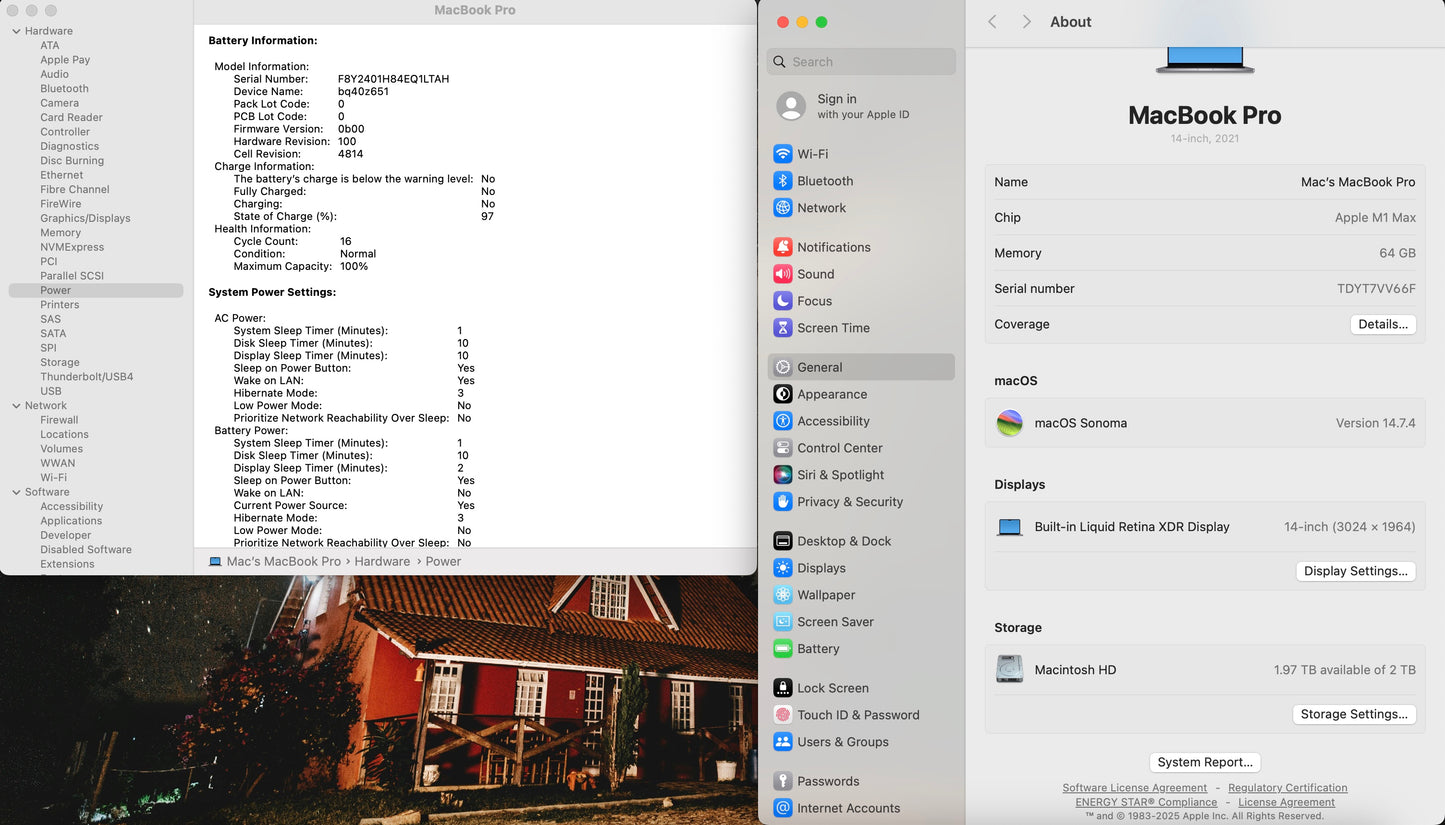Open Wi-Fi settings icon in sidebar
The height and width of the screenshot is (825, 1445).
click(x=783, y=154)
